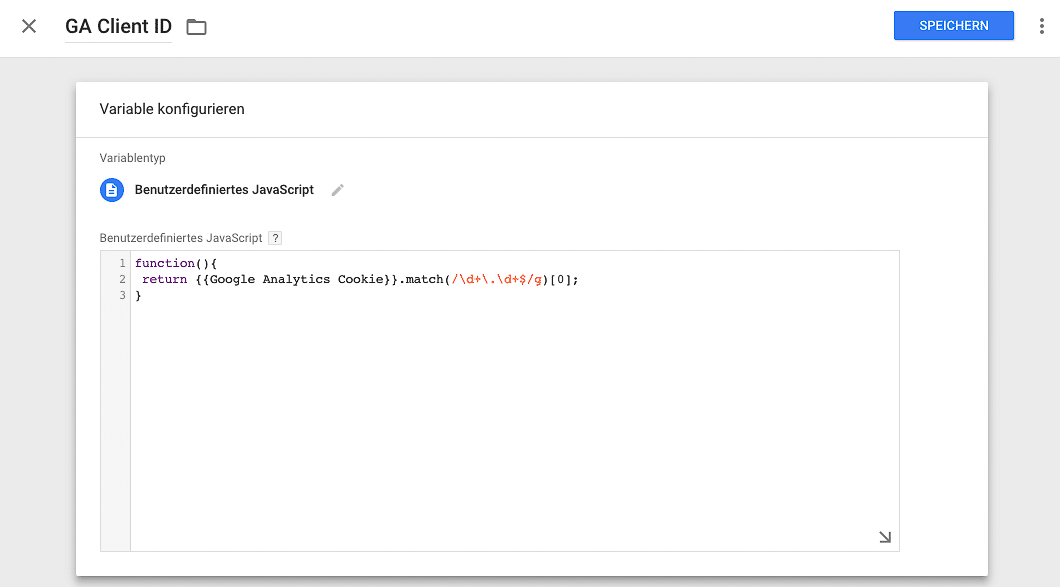The height and width of the screenshot is (587, 1060).
Task: Close the variable editor with X icon
Action: (28, 26)
